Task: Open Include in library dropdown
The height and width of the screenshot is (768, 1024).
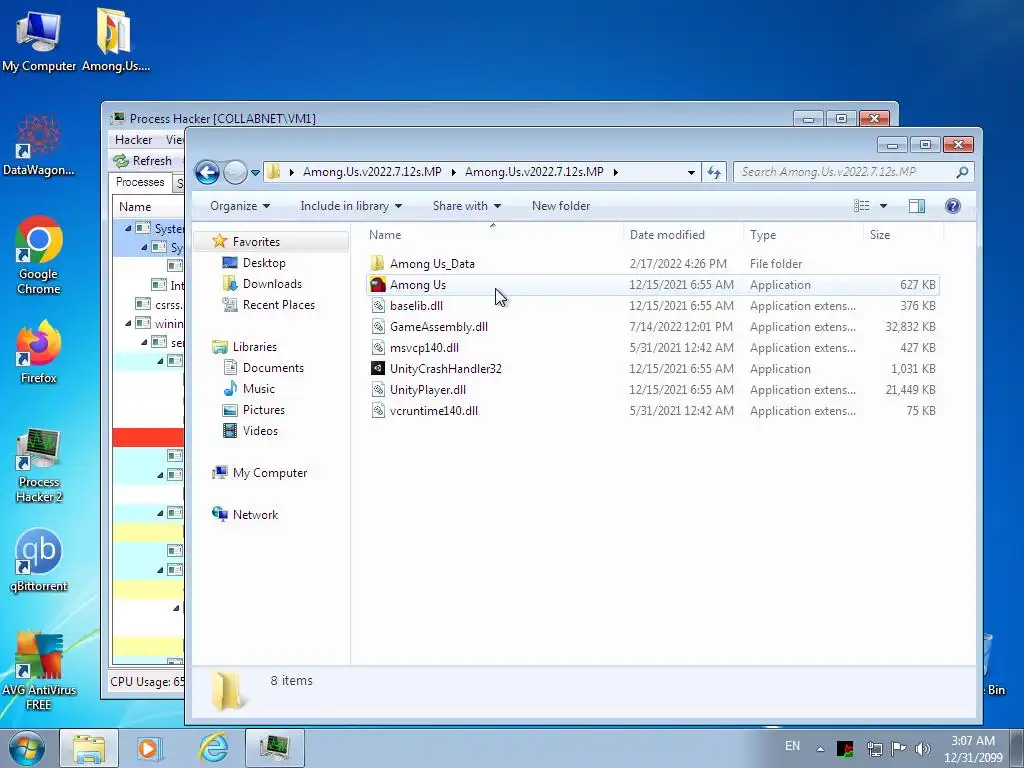Action: [x=351, y=206]
